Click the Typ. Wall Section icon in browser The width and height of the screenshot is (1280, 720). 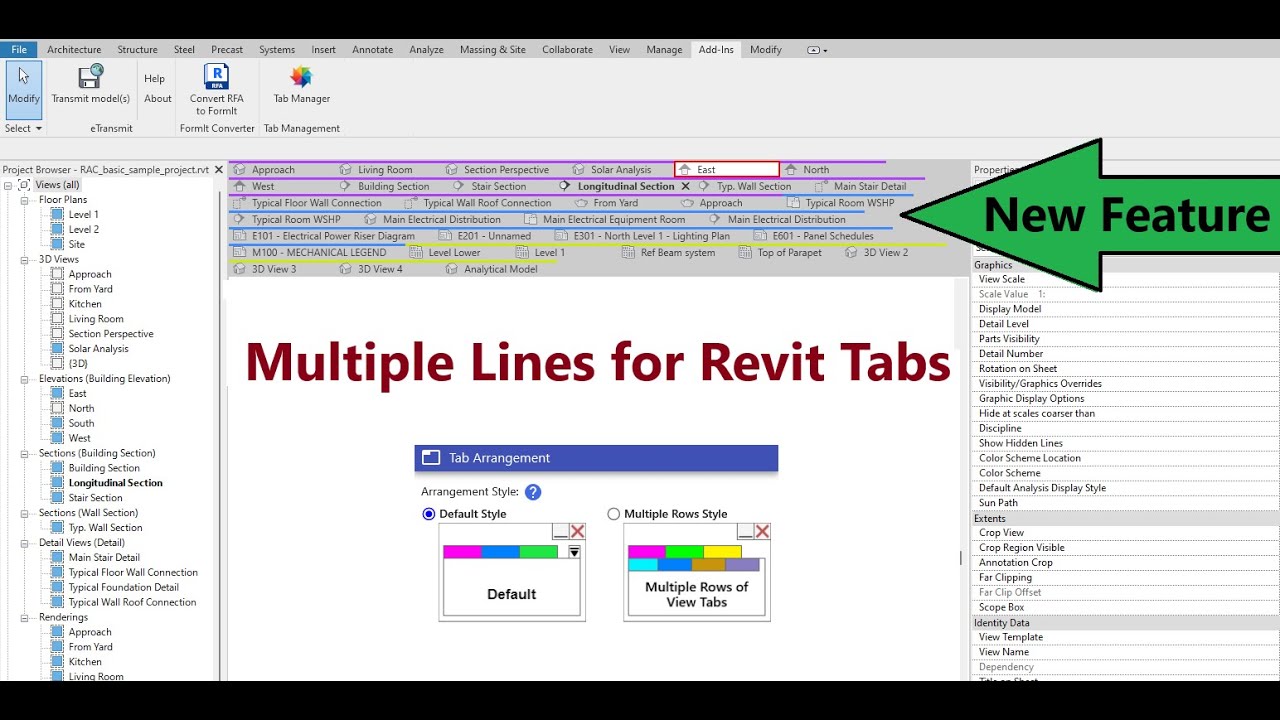(57, 528)
